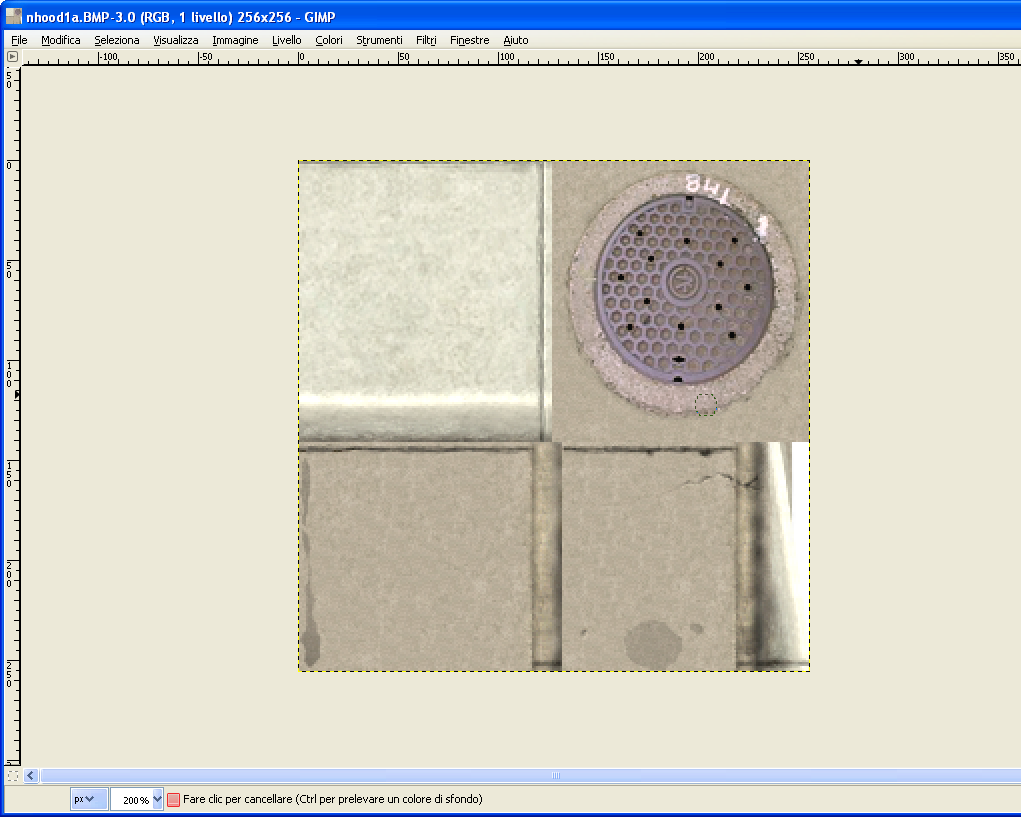Click the GIMP window title bar icon
The height and width of the screenshot is (817, 1021).
pos(14,16)
